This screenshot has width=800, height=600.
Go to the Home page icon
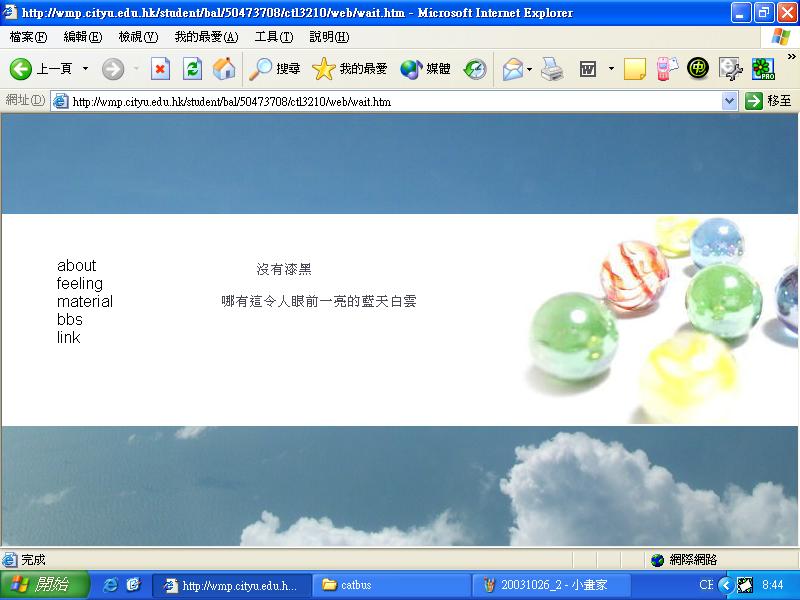click(224, 69)
